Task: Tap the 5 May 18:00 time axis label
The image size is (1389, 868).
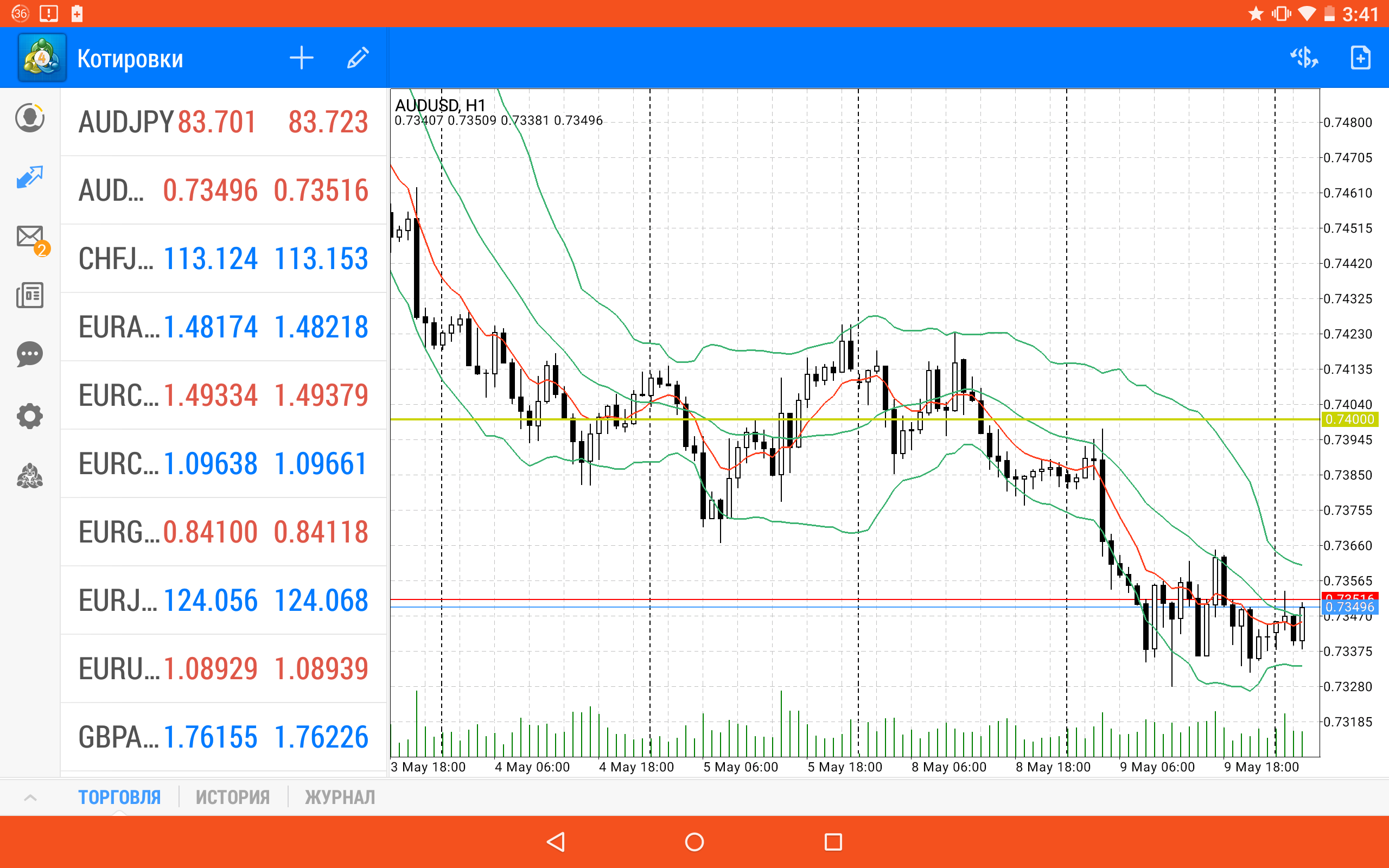Action: coord(844,767)
